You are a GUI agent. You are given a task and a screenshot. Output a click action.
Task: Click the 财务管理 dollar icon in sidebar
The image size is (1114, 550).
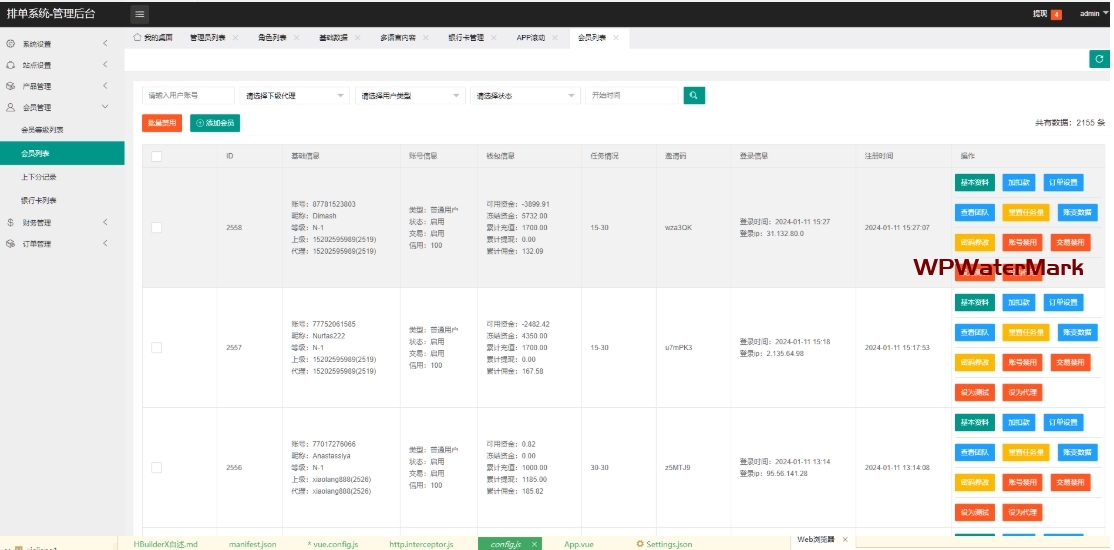coord(10,223)
